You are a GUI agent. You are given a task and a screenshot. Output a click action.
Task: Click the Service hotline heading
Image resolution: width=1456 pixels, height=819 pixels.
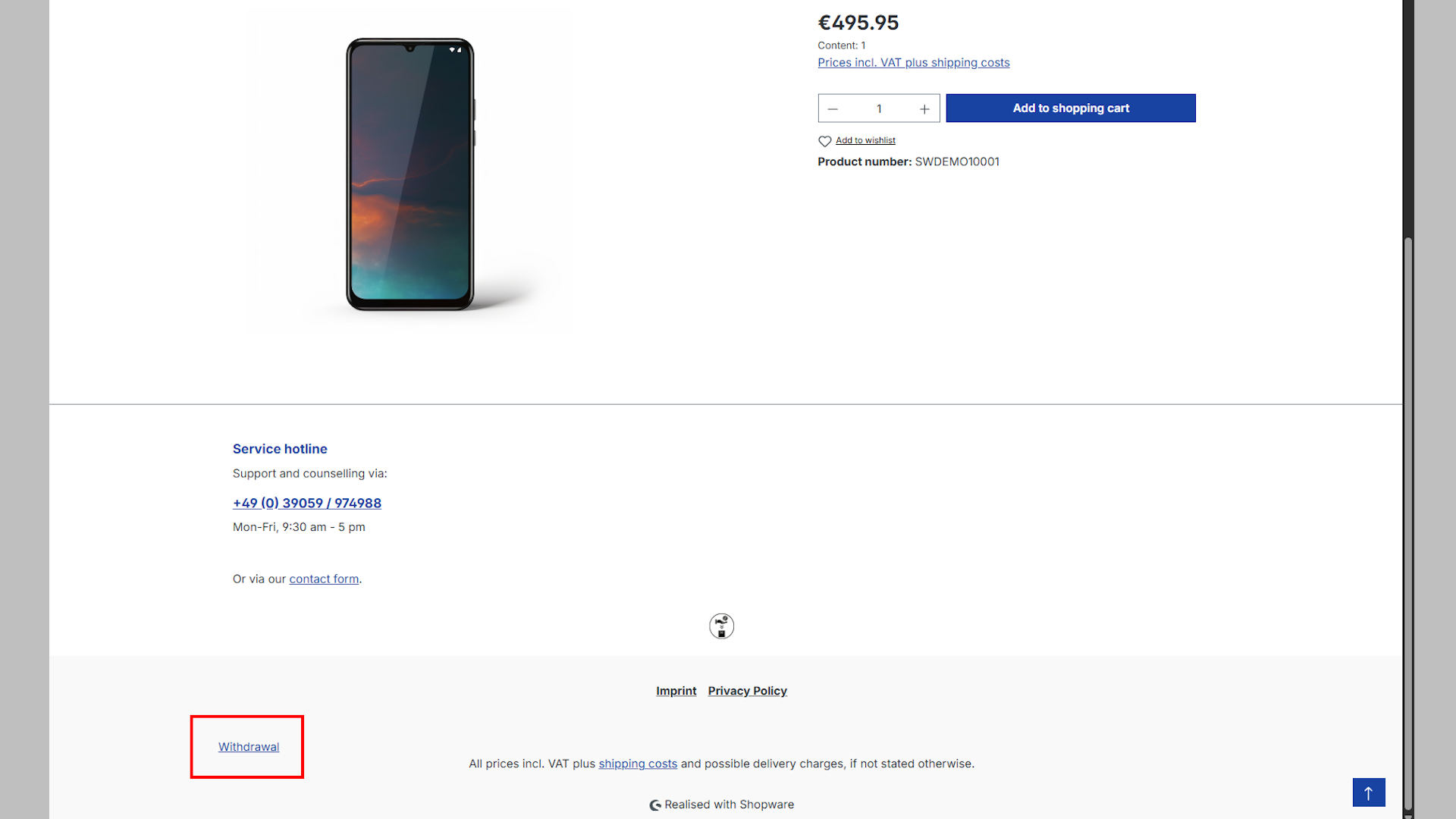[280, 449]
